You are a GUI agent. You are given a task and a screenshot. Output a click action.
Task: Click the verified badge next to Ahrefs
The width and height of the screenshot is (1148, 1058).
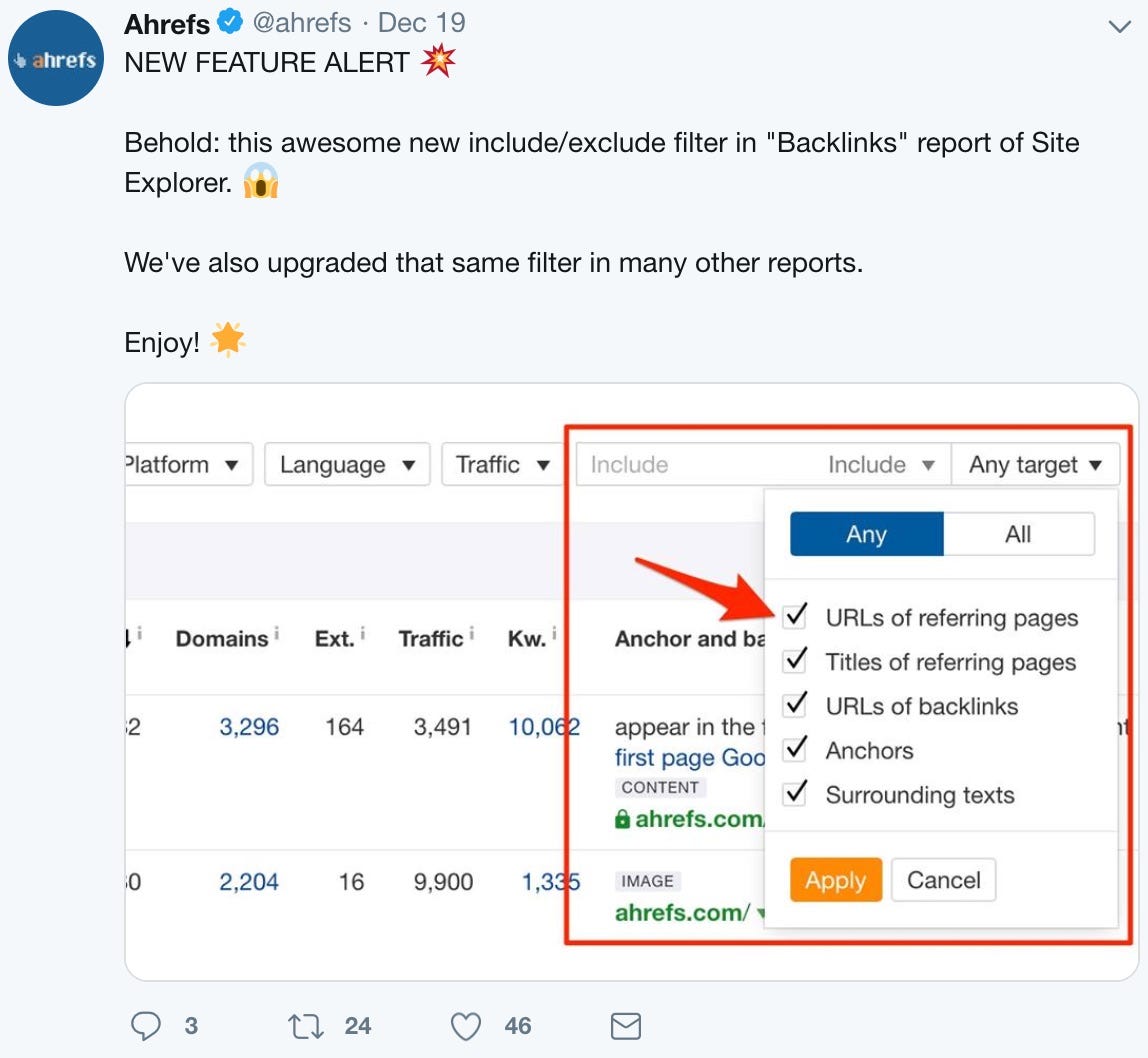231,22
